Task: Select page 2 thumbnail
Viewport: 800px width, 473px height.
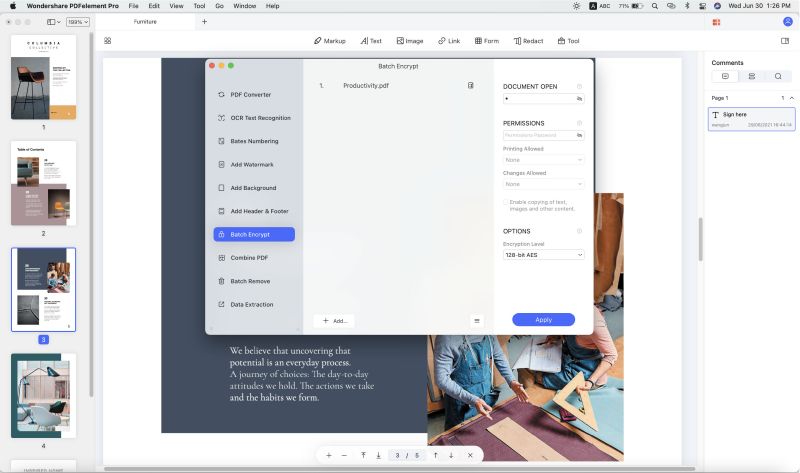Action: [x=43, y=183]
